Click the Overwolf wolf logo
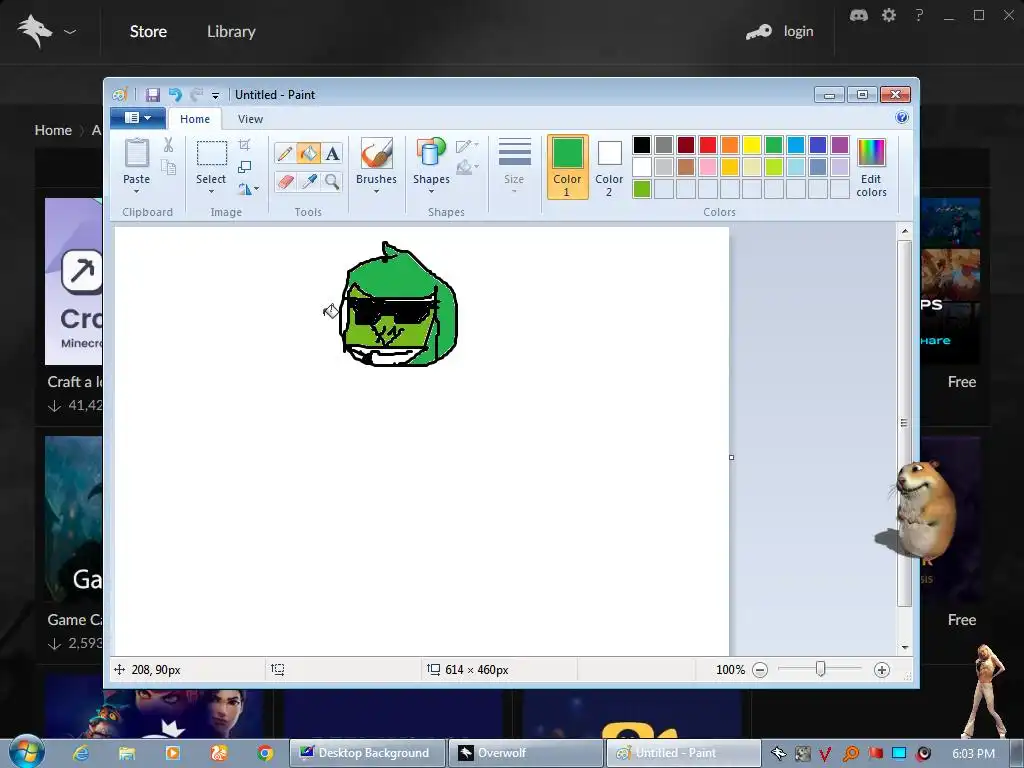1024x768 pixels. pyautogui.click(x=35, y=31)
